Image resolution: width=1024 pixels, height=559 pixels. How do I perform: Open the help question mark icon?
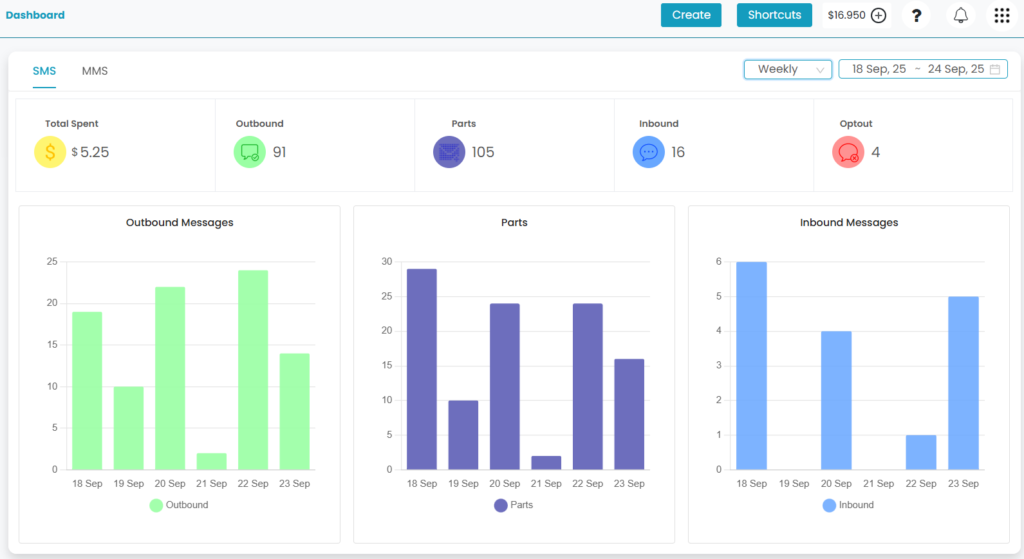(917, 15)
